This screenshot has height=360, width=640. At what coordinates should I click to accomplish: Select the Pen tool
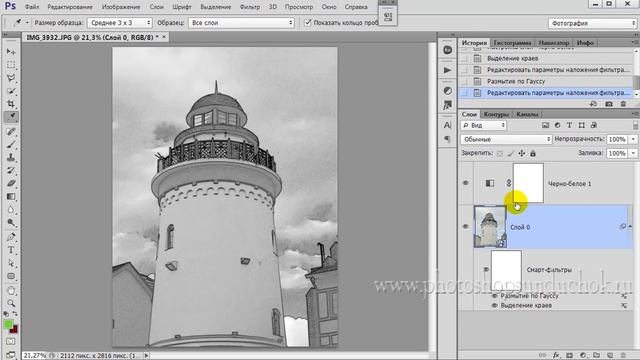click(x=11, y=237)
